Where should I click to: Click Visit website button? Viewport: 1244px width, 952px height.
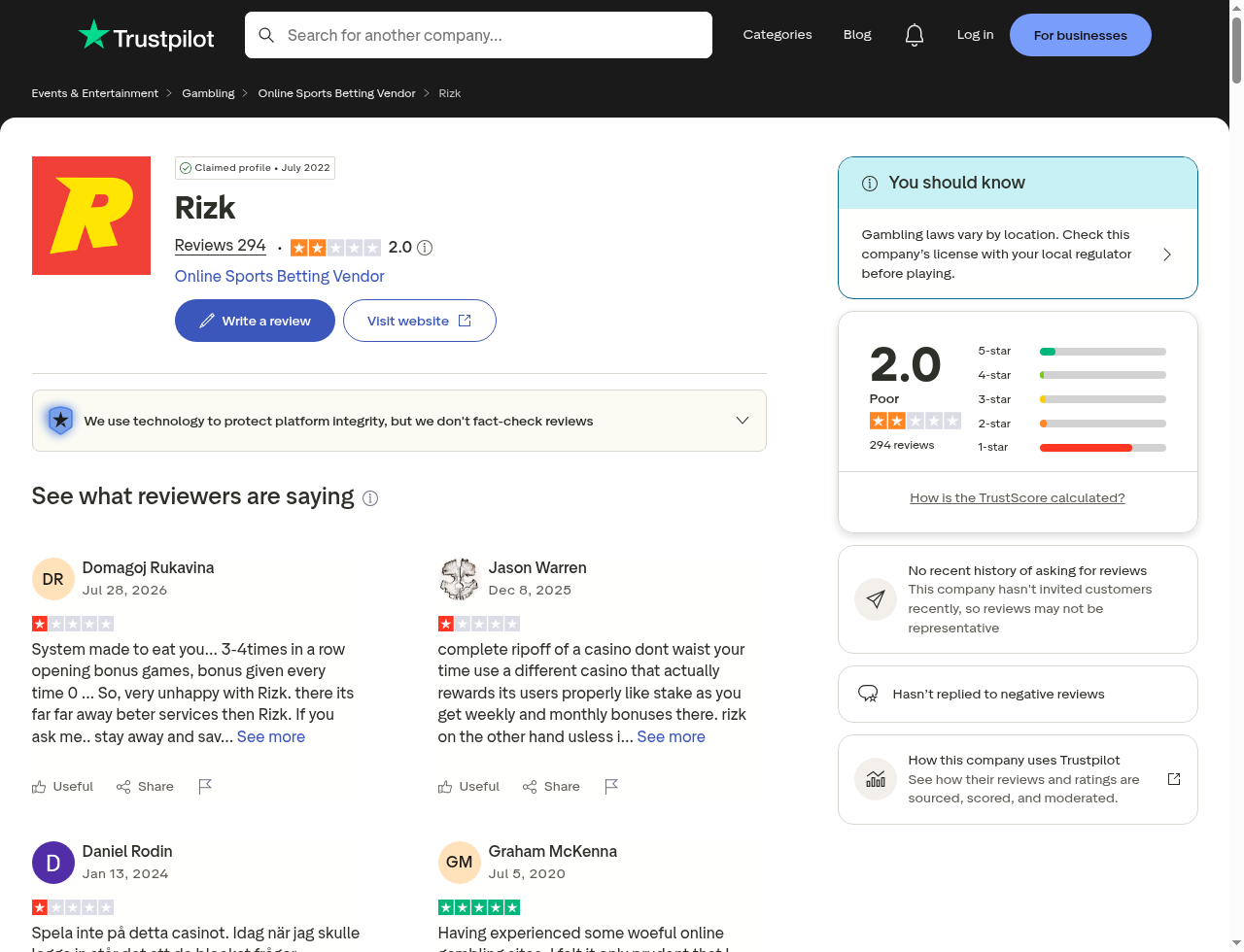coord(420,321)
